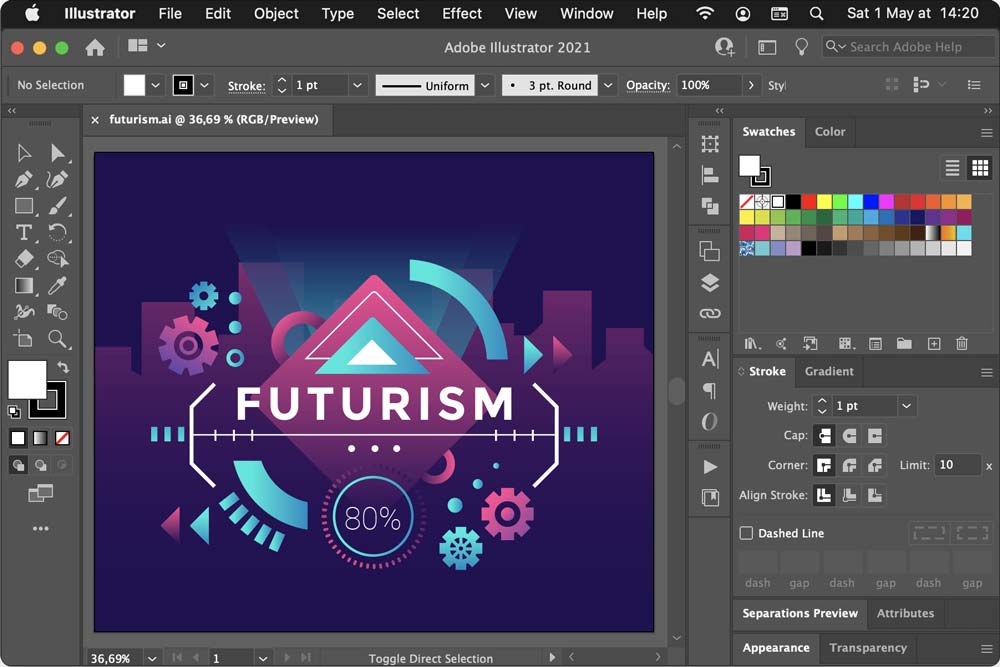Click the Uniform stroke profile button
This screenshot has height=667, width=1000.
click(x=425, y=86)
